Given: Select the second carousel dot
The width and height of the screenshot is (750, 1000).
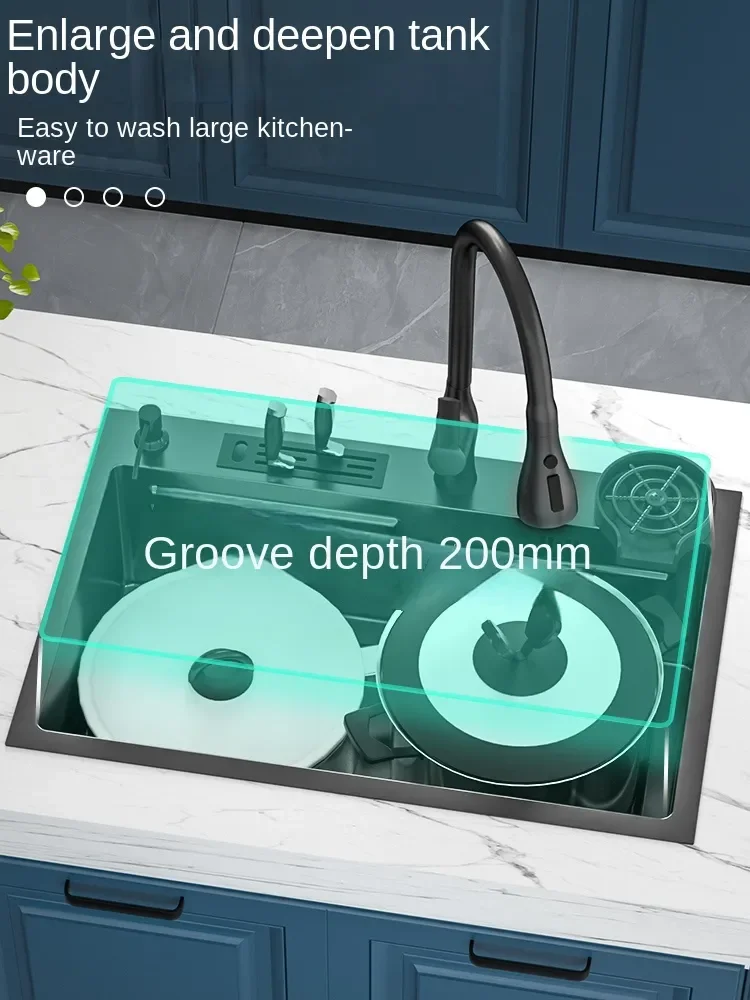Looking at the screenshot, I should coord(74,197).
